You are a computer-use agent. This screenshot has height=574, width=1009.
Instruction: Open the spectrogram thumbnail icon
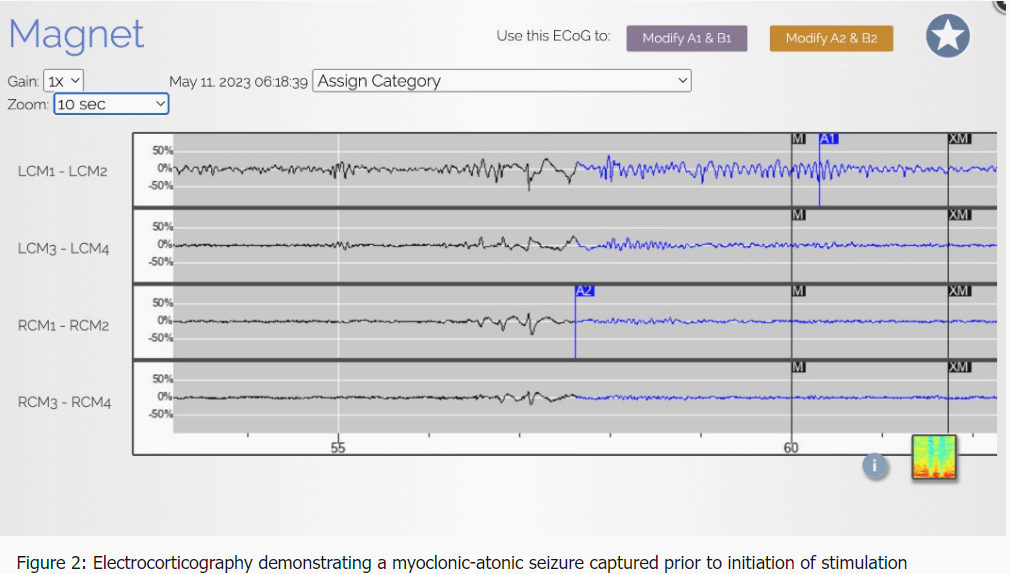(x=934, y=458)
